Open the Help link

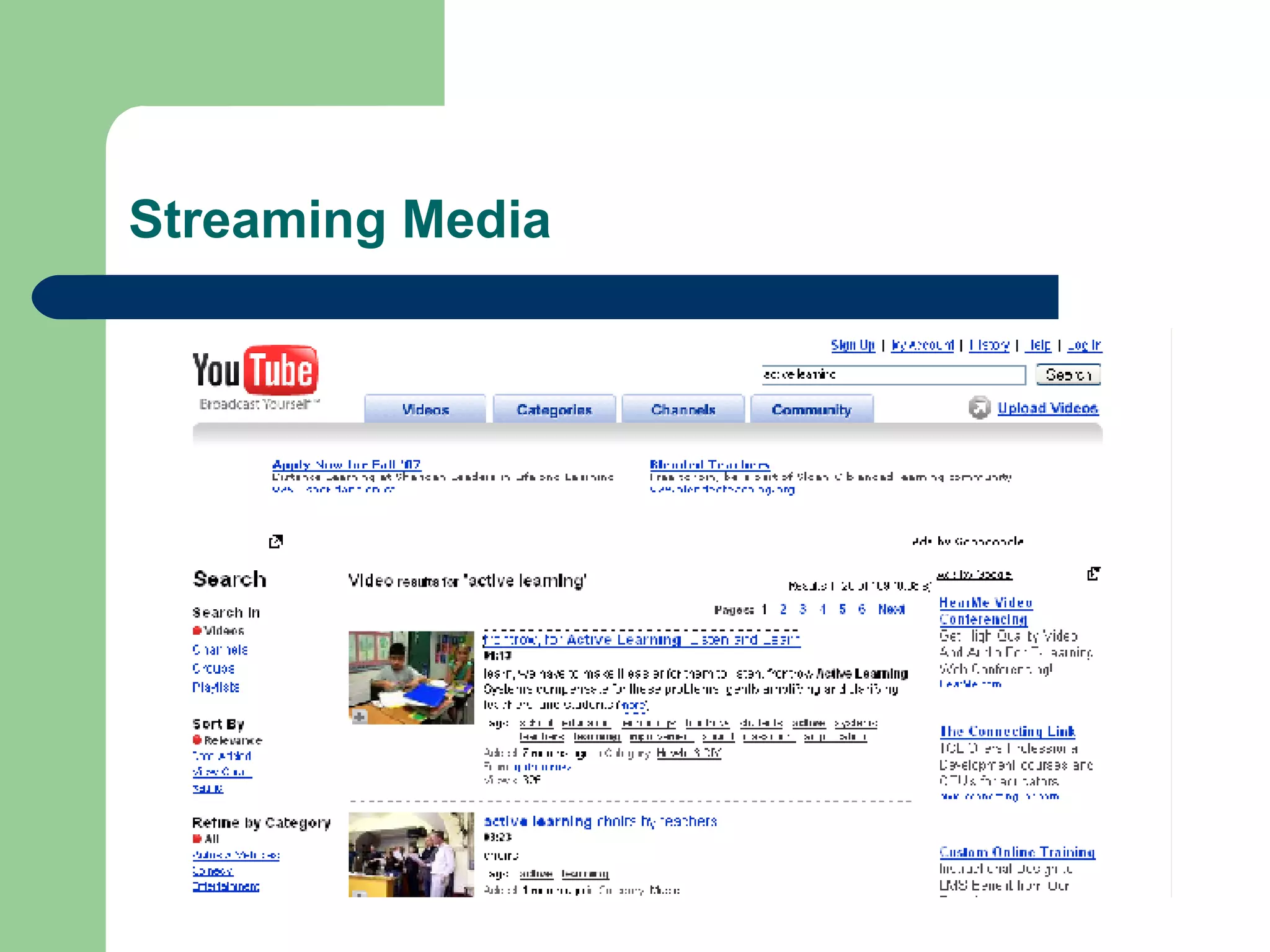[1038, 345]
